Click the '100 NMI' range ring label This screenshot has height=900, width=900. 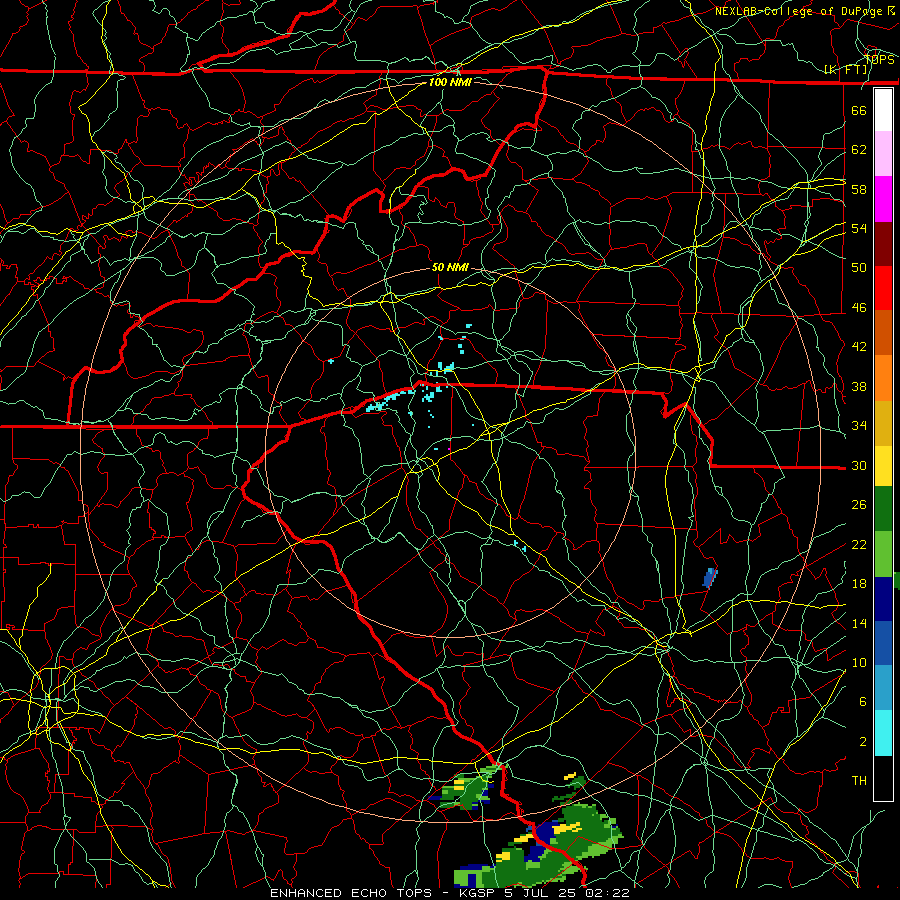click(450, 82)
